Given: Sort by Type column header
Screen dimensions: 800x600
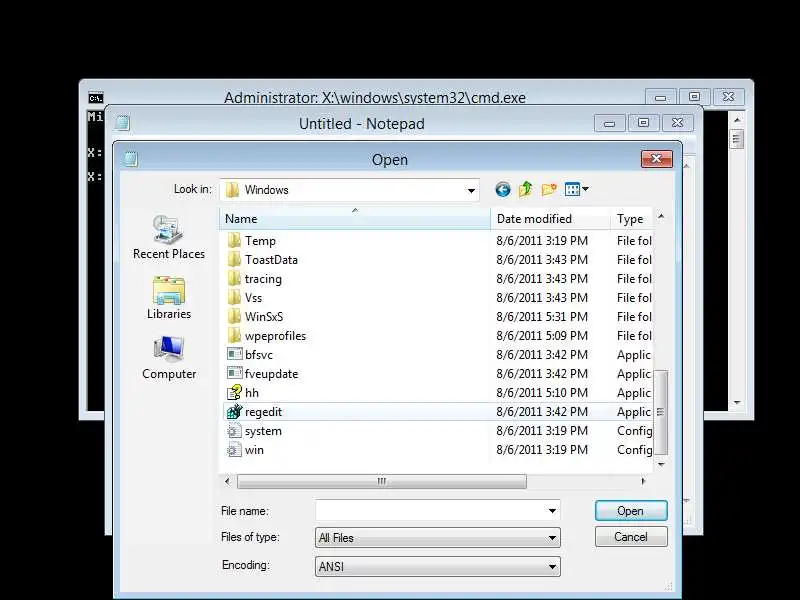Looking at the screenshot, I should click(x=632, y=219).
